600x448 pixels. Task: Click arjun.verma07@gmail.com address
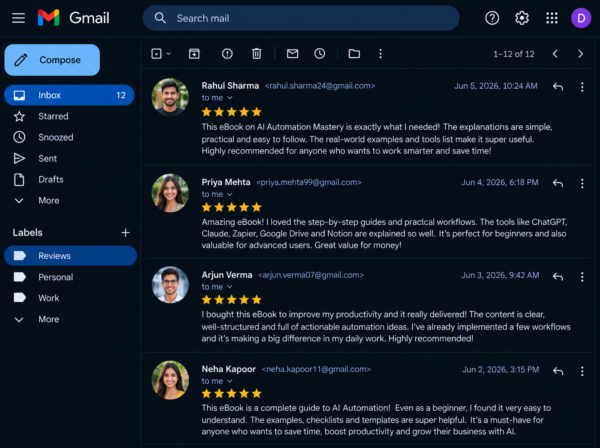[311, 275]
